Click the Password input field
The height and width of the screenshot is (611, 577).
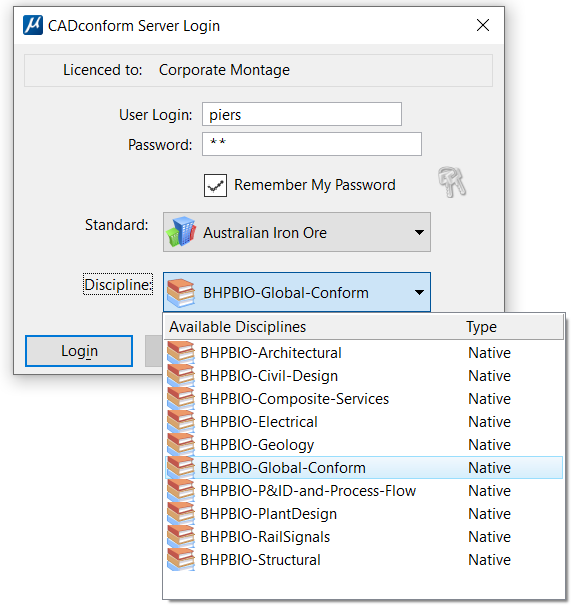click(x=312, y=144)
